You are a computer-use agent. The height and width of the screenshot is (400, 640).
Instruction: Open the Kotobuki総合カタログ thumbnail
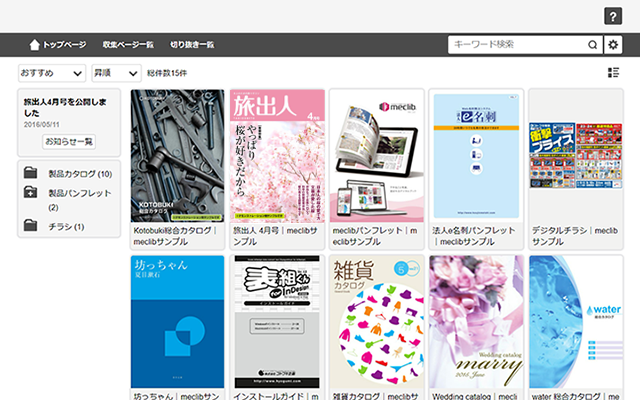[178, 155]
